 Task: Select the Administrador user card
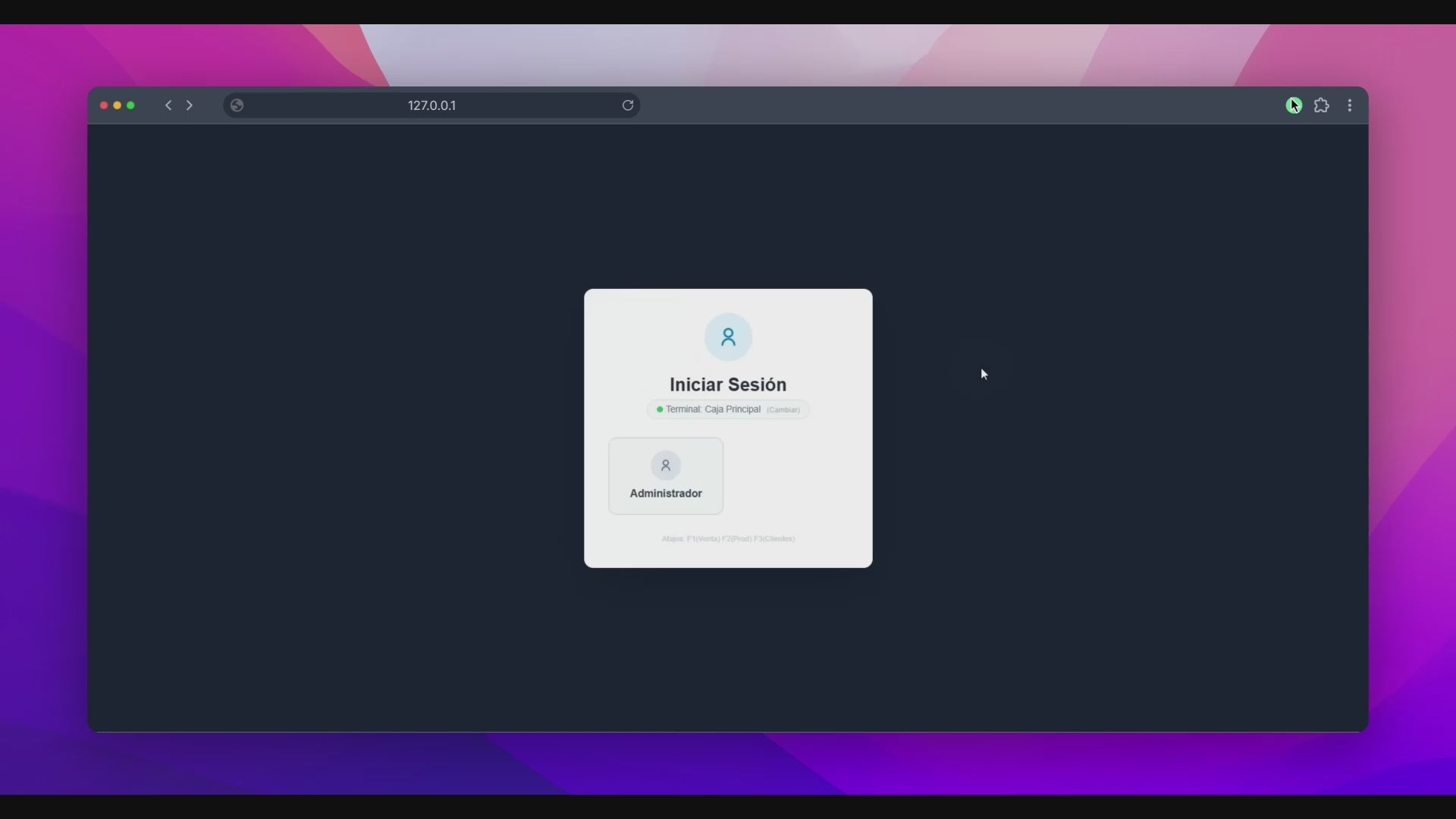666,476
